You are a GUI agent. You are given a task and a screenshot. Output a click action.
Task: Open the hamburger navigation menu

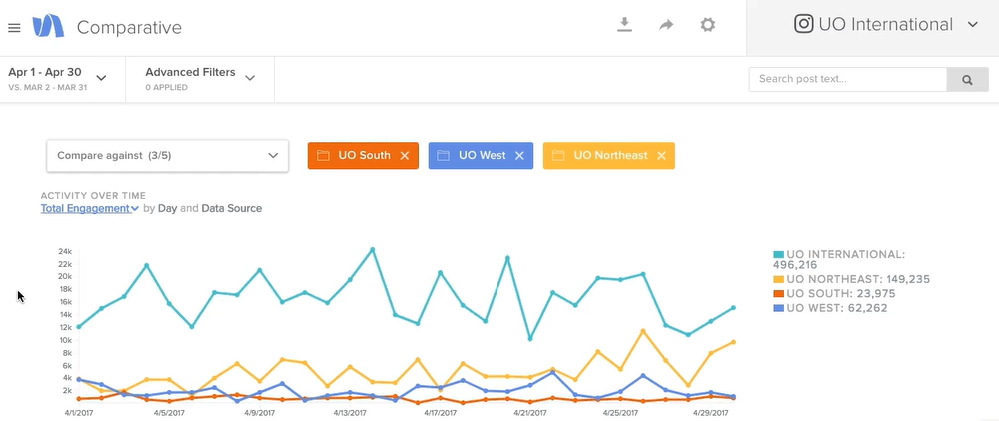pos(14,27)
